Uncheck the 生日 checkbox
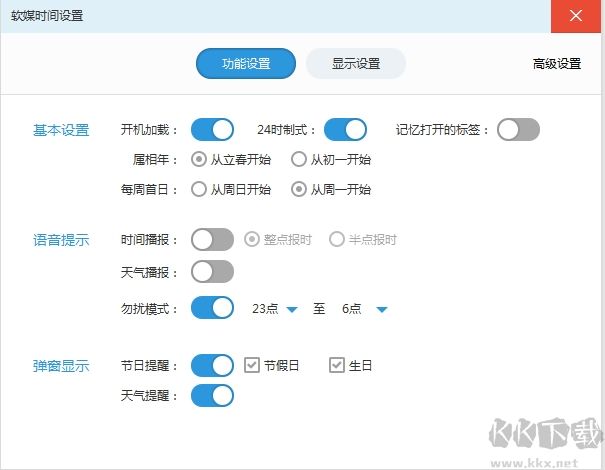 (337, 365)
